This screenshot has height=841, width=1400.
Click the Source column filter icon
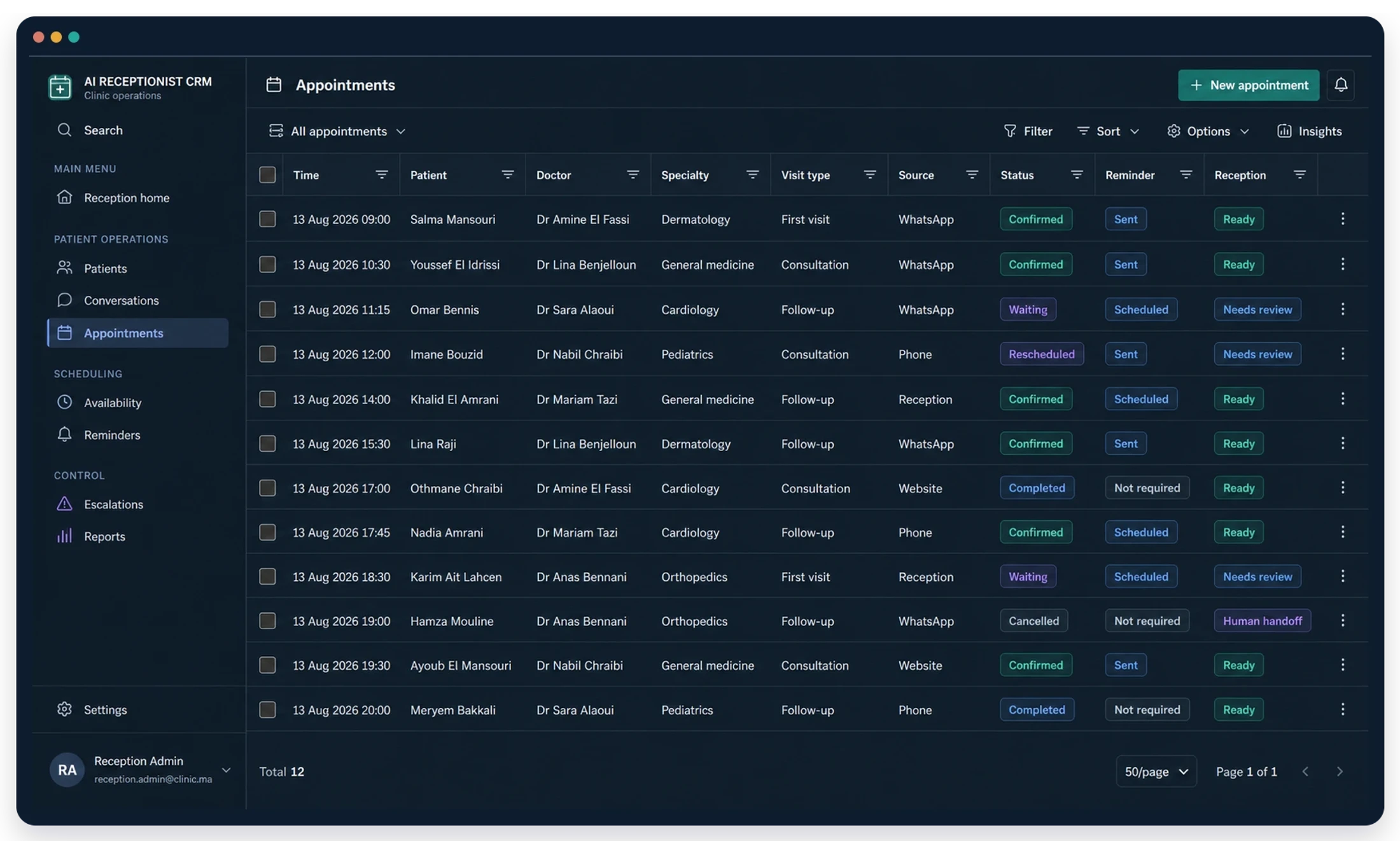[x=972, y=174]
